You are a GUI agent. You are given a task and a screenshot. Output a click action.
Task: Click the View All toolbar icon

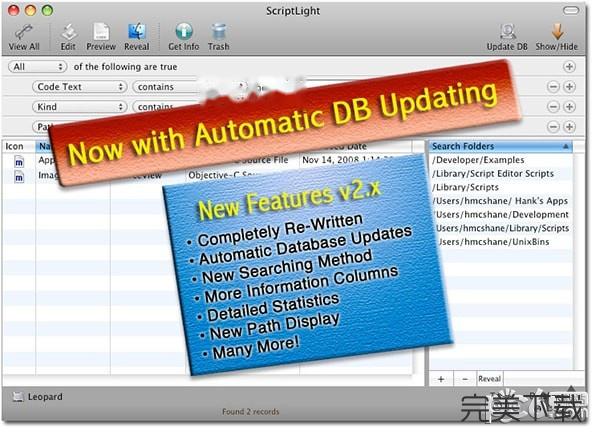tap(24, 37)
